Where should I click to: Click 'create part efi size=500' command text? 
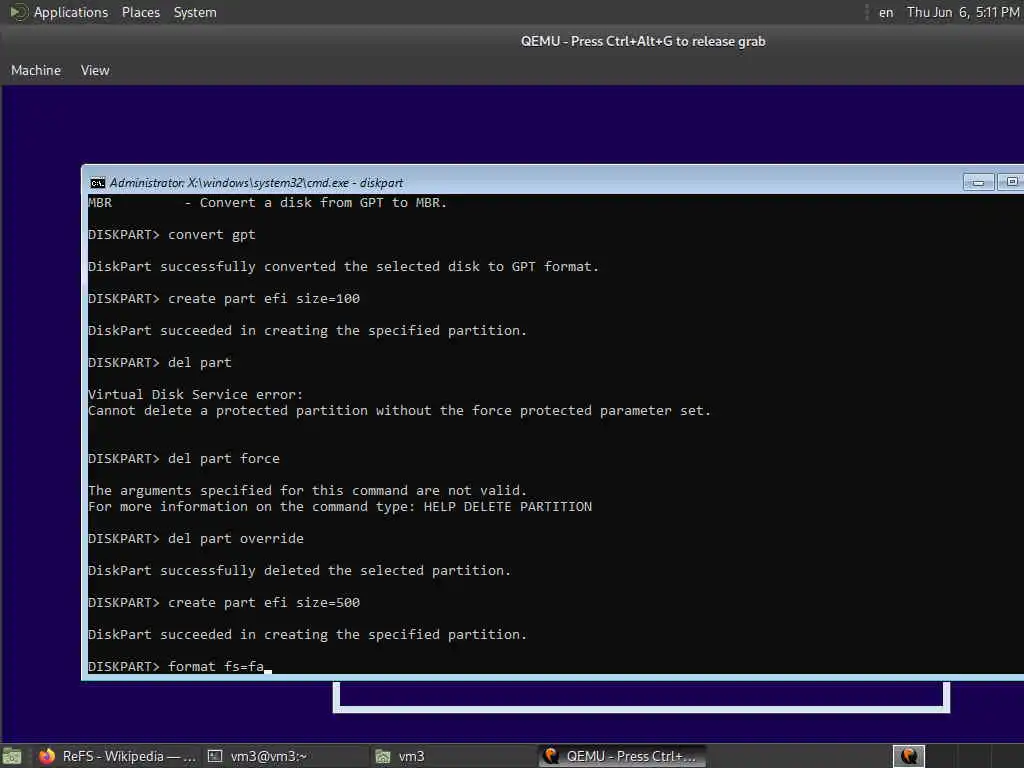[264, 603]
